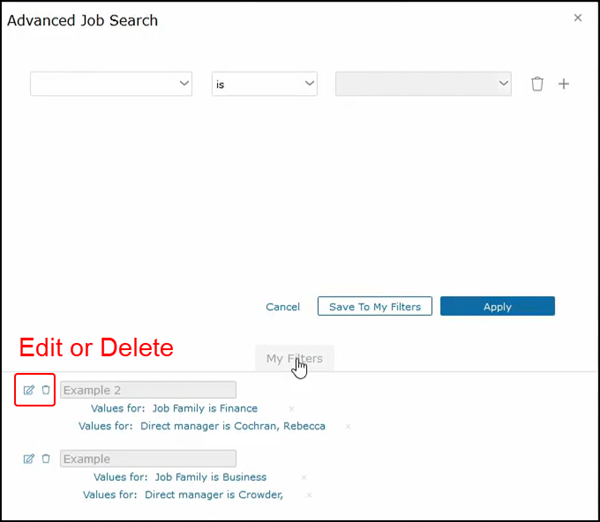This screenshot has height=522, width=600.
Task: Click the trash icon in the filter row
Action: [537, 85]
